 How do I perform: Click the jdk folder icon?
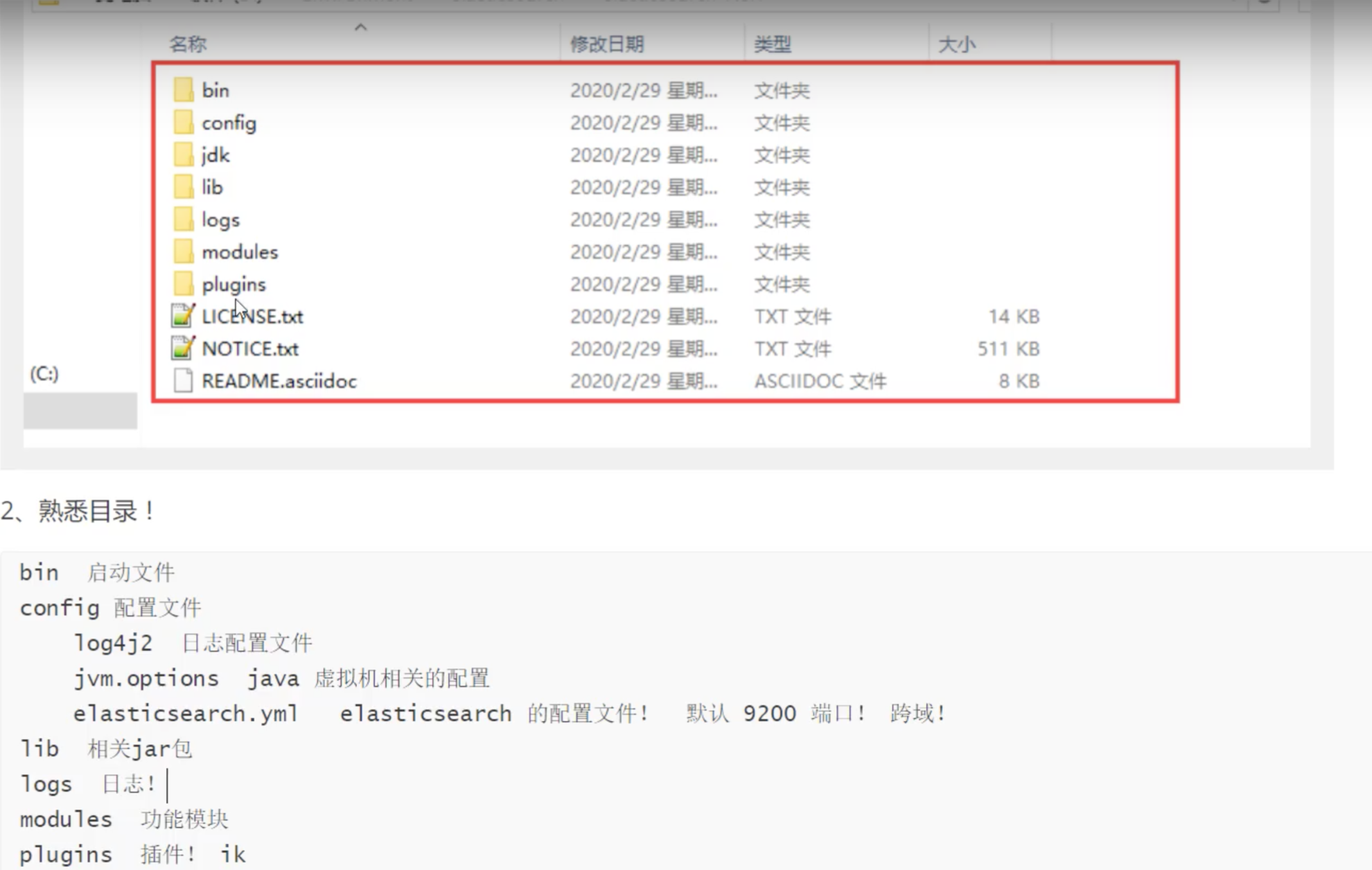[x=183, y=155]
